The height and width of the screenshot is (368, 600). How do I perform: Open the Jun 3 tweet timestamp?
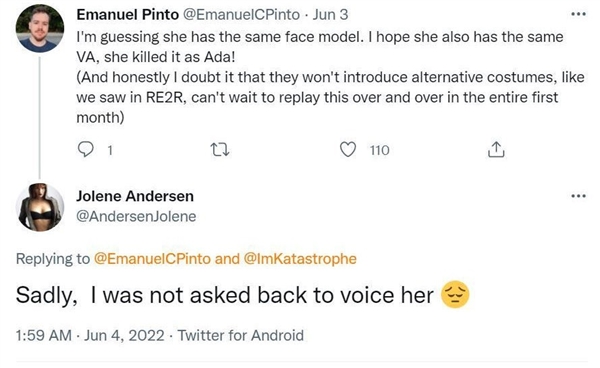click(x=330, y=15)
